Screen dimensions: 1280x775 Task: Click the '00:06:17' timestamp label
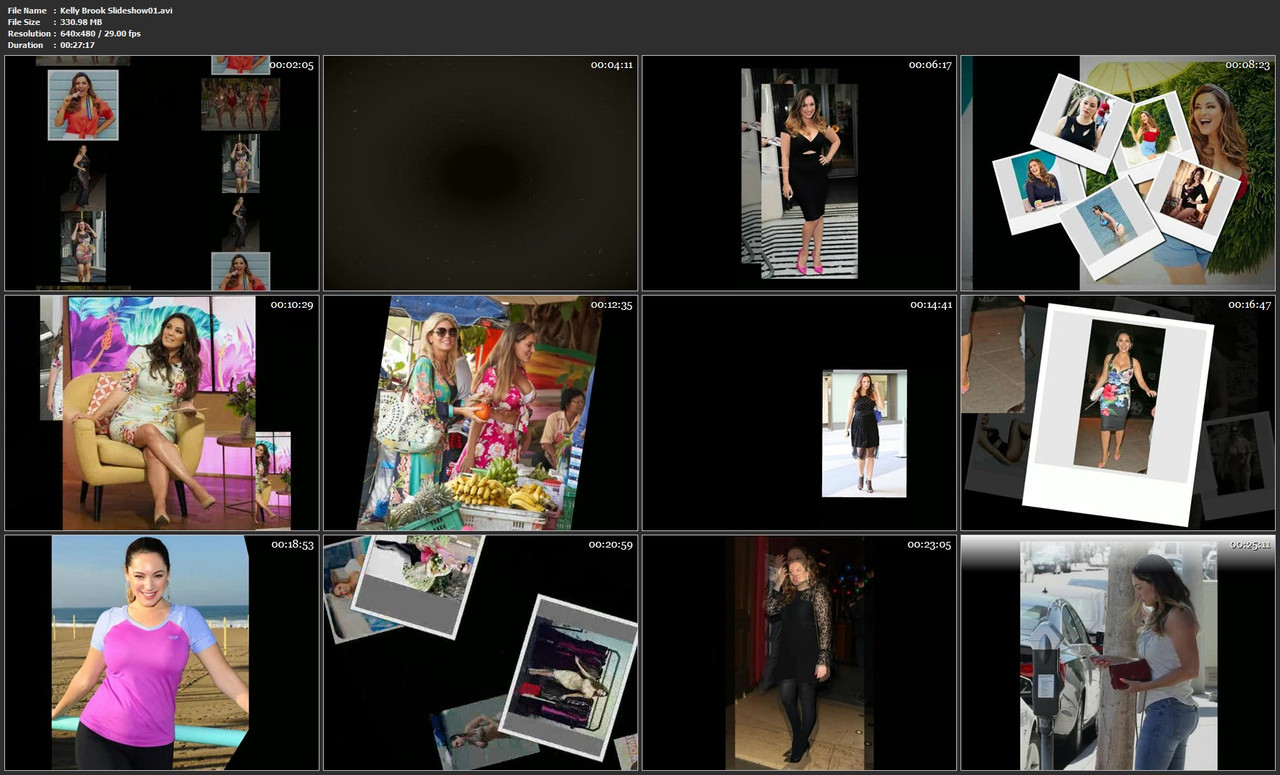[930, 65]
